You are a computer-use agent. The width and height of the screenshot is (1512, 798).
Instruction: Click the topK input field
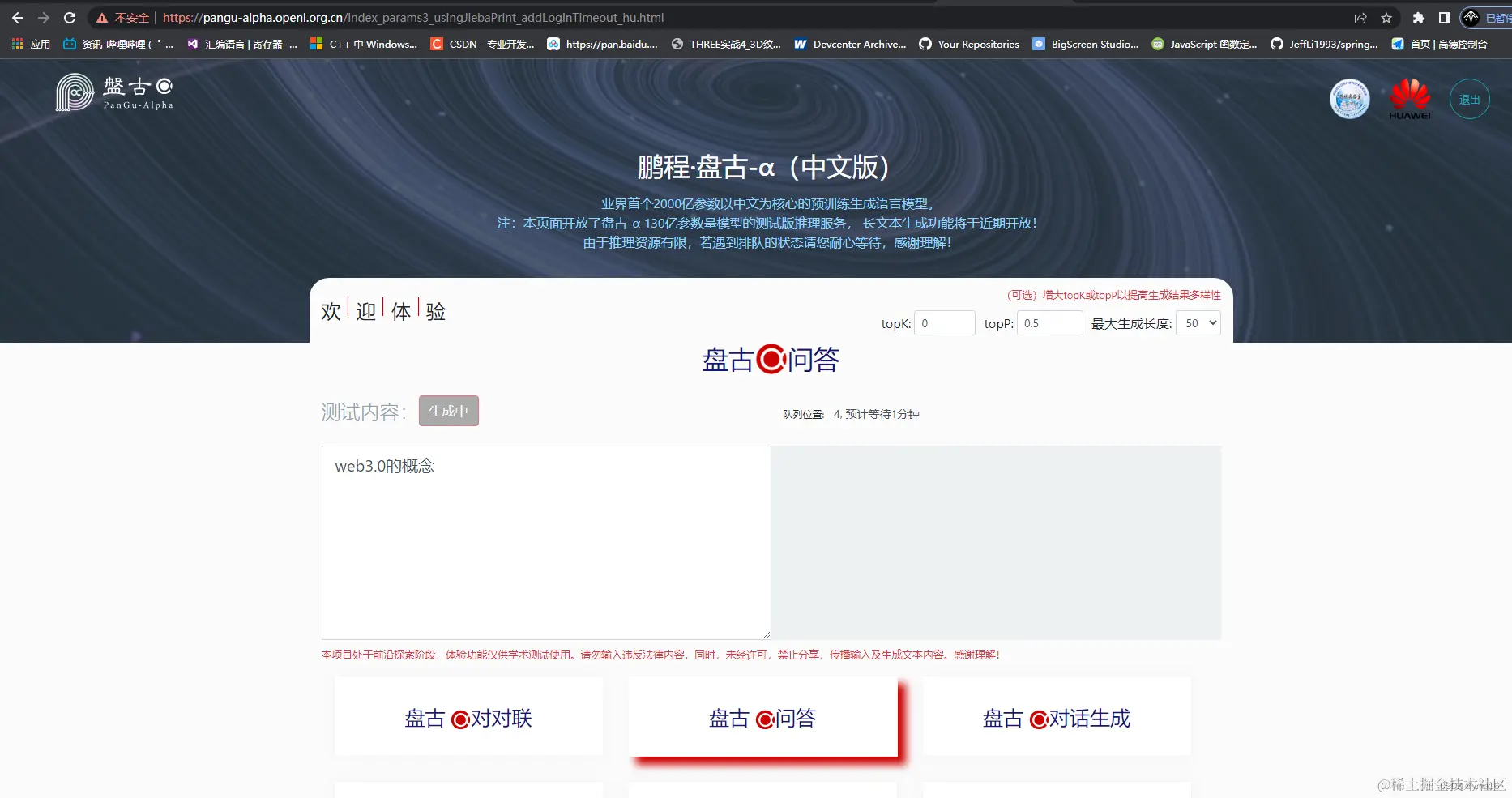(945, 322)
